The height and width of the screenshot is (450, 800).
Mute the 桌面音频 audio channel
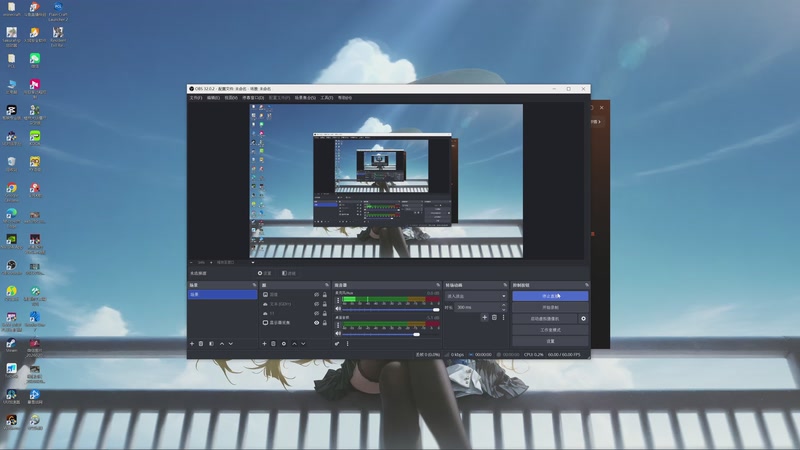pos(338,334)
